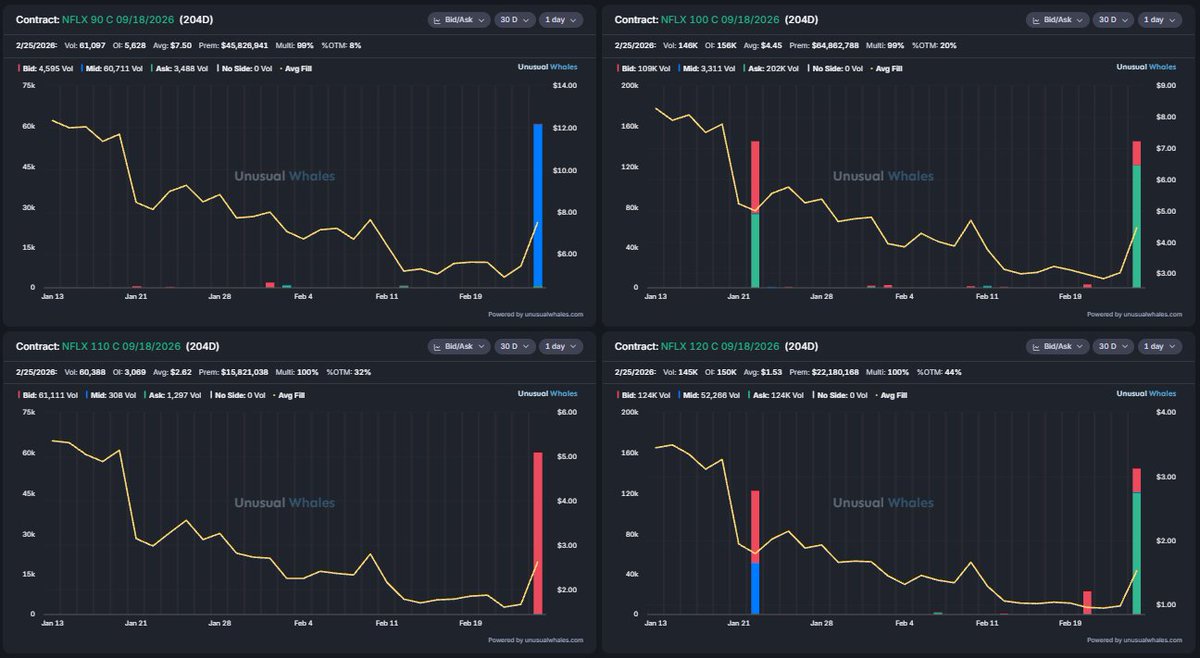Toggle Avg Fill legend in NFLX 120 C panel
The height and width of the screenshot is (658, 1200).
890,395
